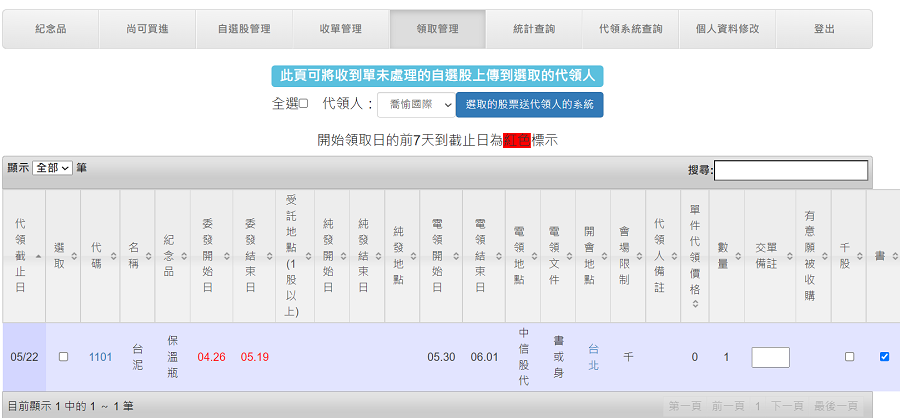The width and height of the screenshot is (900, 418).
Task: Check the 選取 box for 台泥 row
Action: coord(64,357)
